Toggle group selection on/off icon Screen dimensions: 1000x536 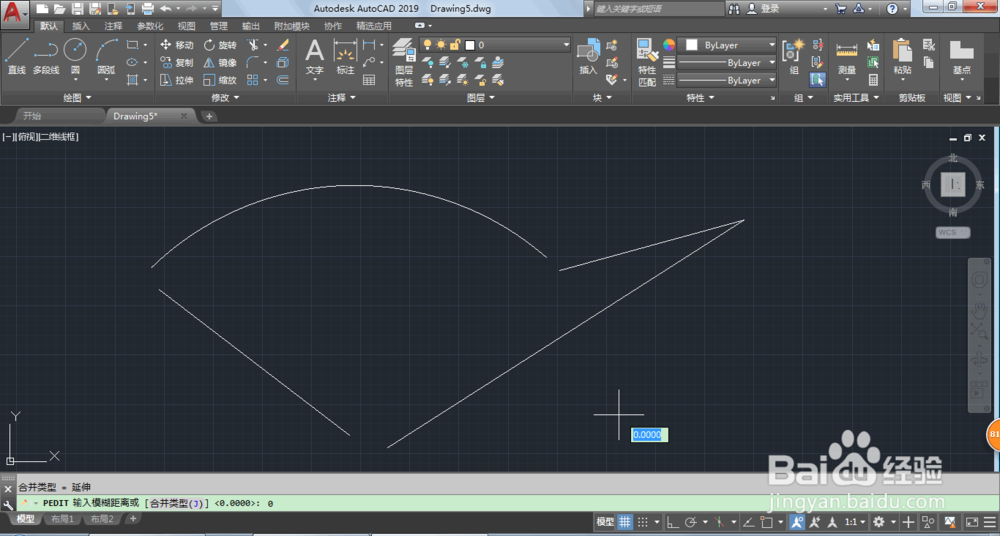(x=817, y=80)
